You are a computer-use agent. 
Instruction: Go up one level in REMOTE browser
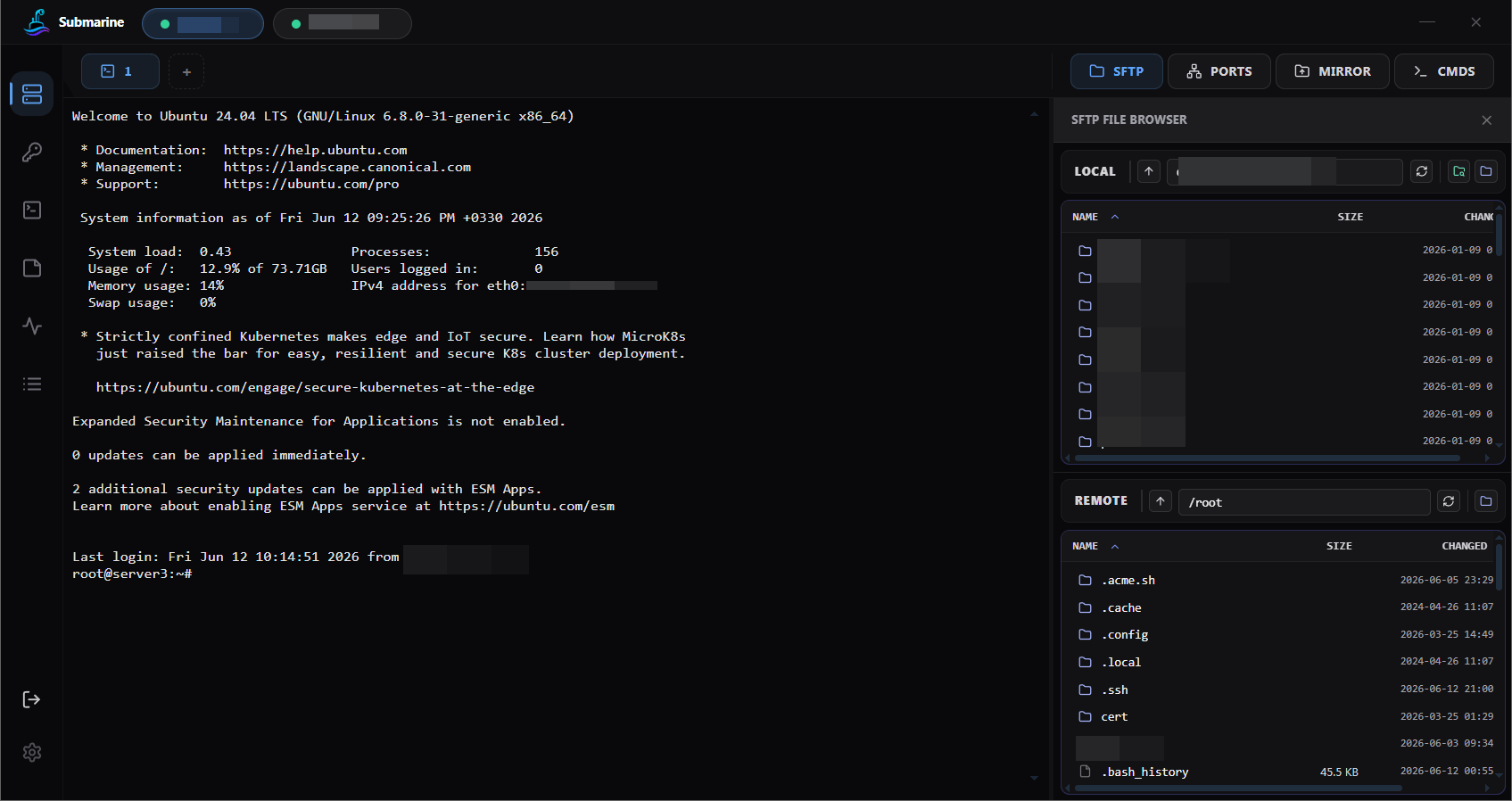tap(1161, 501)
